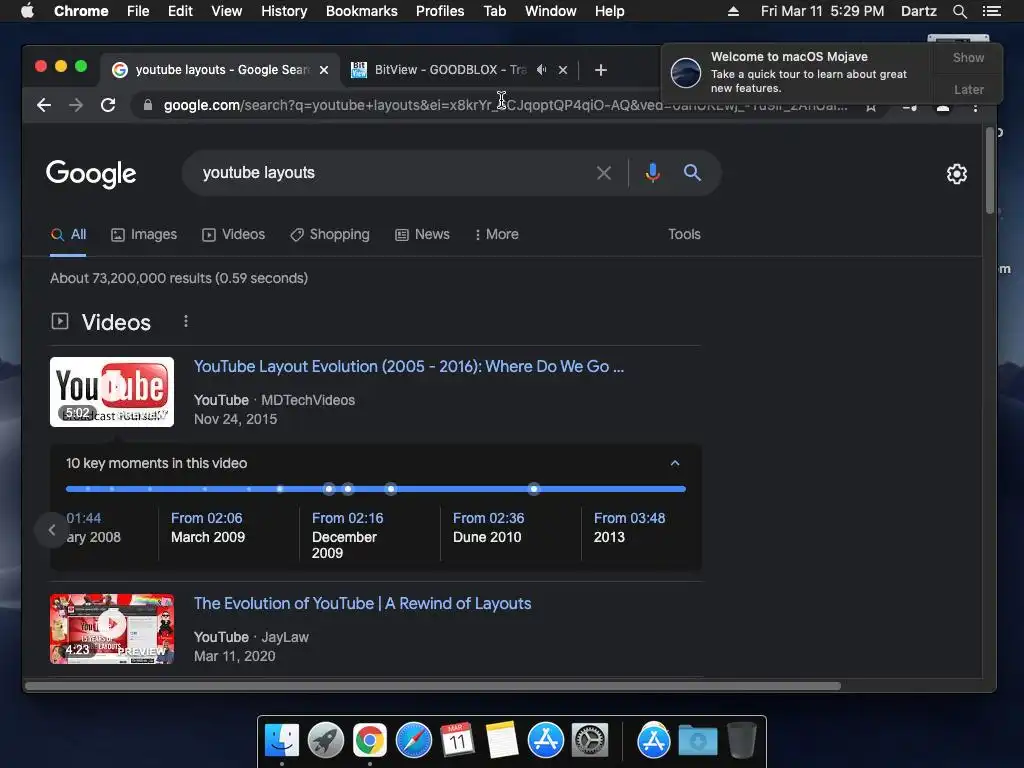Jump to From 02:36 Dune 2010 moment
The height and width of the screenshot is (768, 1024).
[488, 528]
